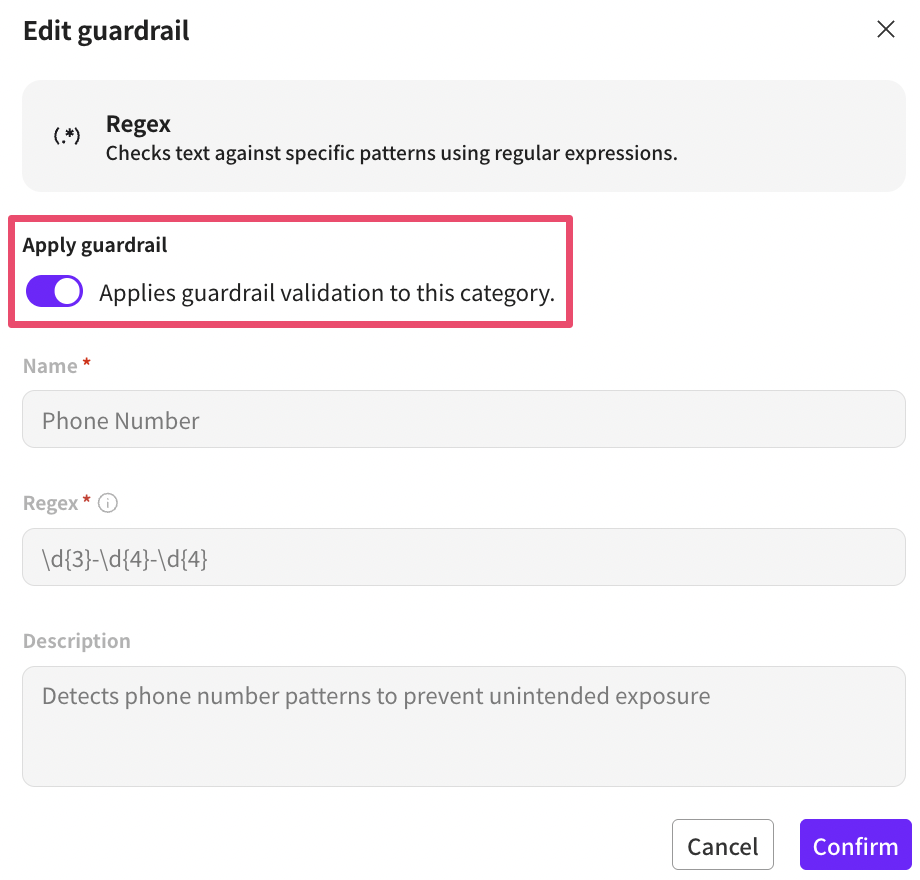Viewport: 920px width, 880px height.
Task: Click the Apply guardrail section label
Action: click(x=95, y=245)
